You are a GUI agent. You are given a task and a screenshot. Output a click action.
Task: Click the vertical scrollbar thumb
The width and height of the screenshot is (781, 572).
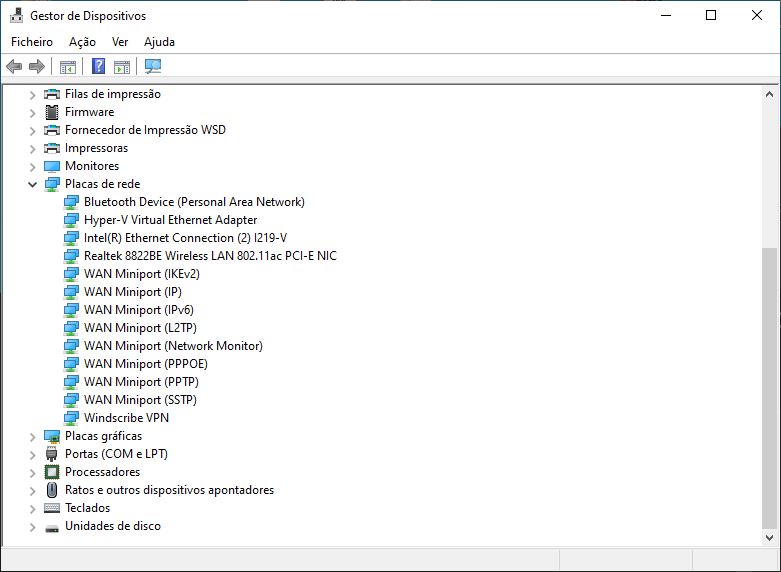click(x=769, y=387)
